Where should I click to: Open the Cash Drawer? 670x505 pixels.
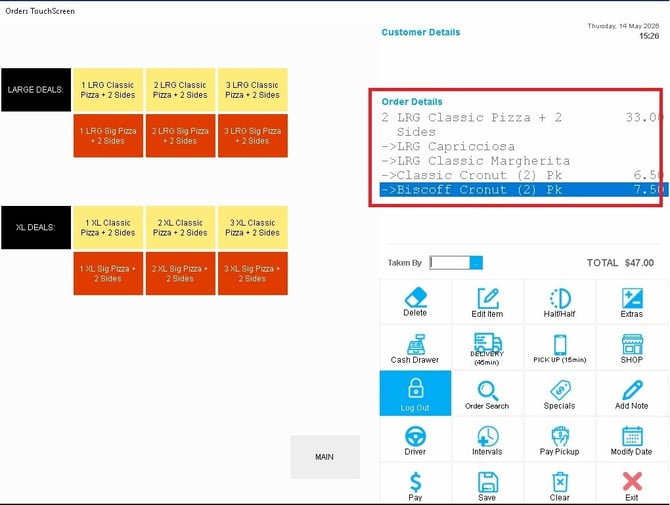click(415, 348)
